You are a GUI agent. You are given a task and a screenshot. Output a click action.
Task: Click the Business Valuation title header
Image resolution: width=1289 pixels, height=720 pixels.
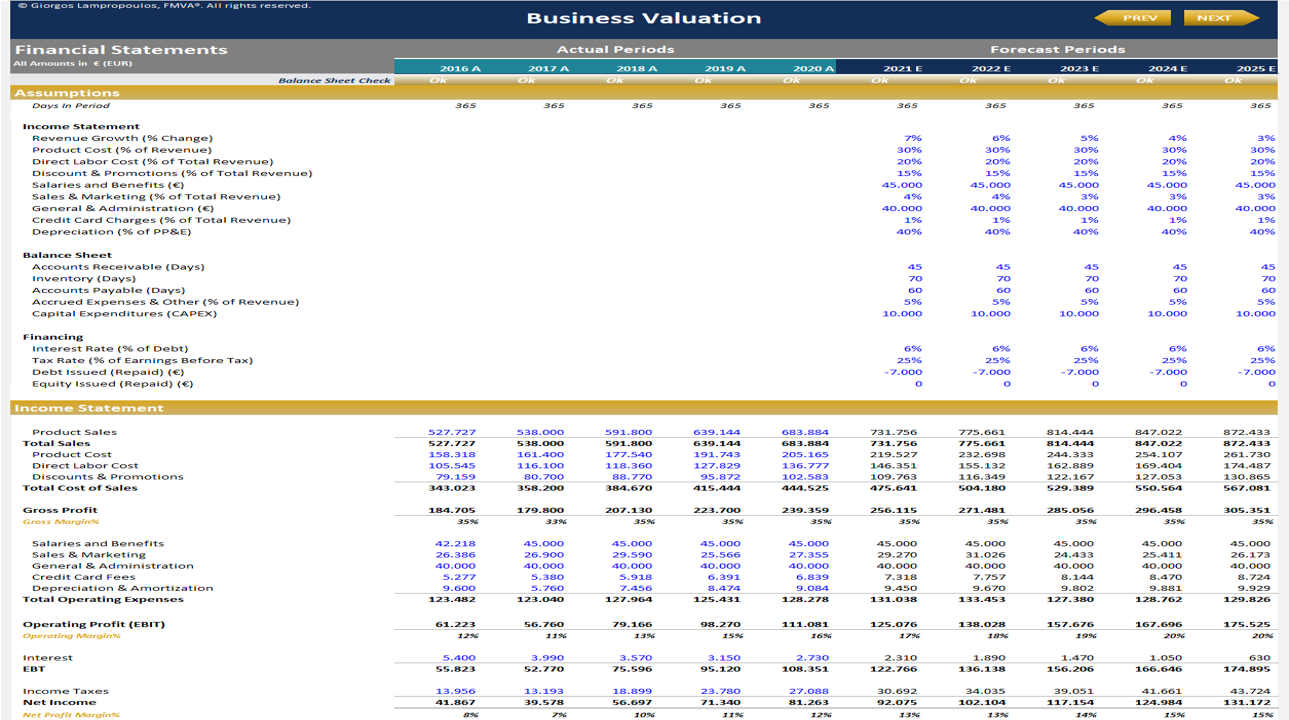[x=644, y=17]
